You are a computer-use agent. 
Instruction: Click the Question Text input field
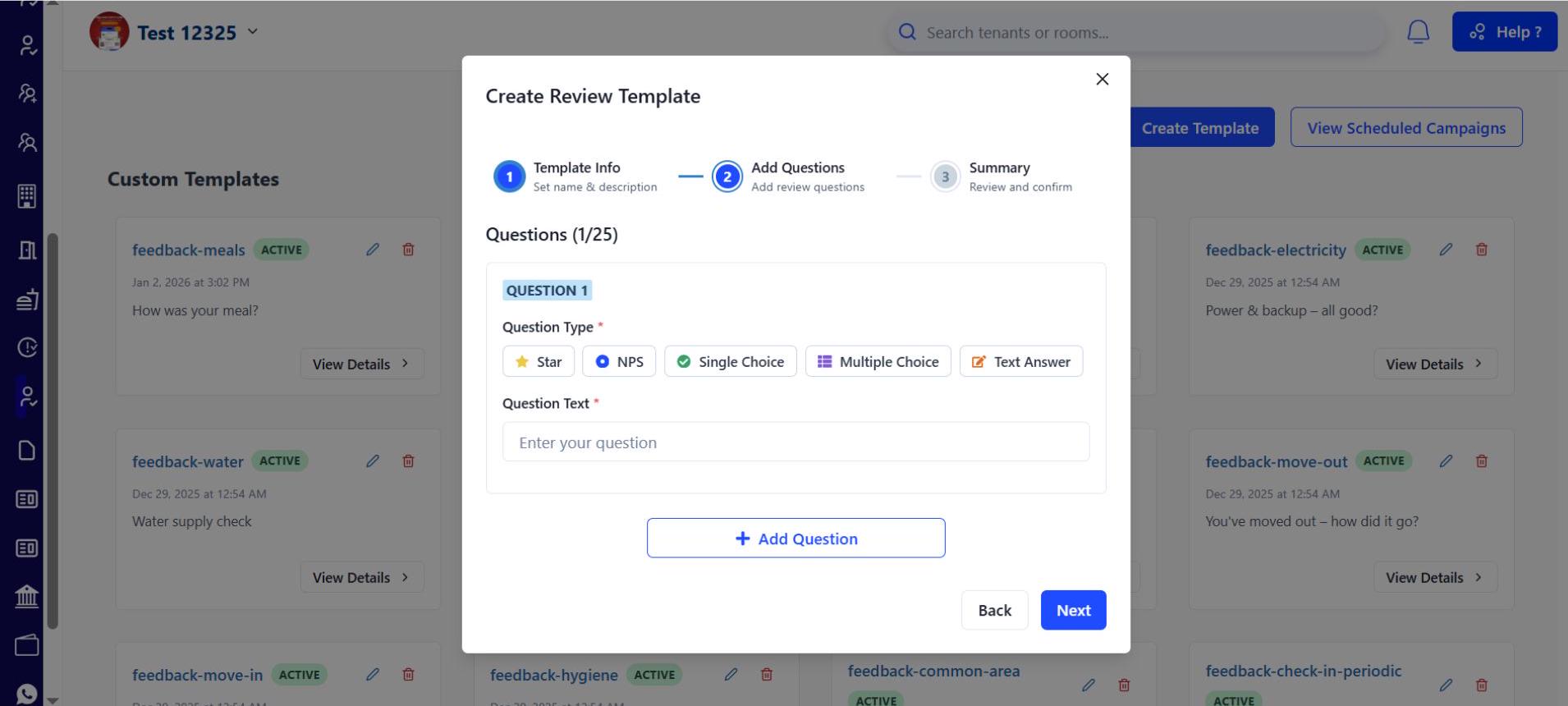[795, 442]
